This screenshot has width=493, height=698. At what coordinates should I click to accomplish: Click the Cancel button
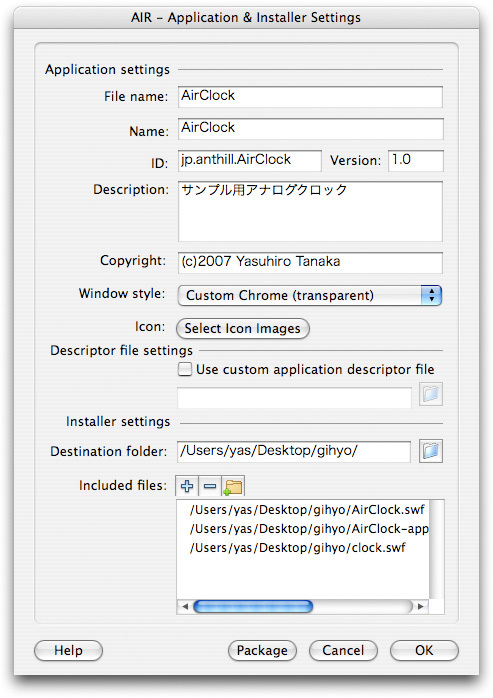pos(343,650)
